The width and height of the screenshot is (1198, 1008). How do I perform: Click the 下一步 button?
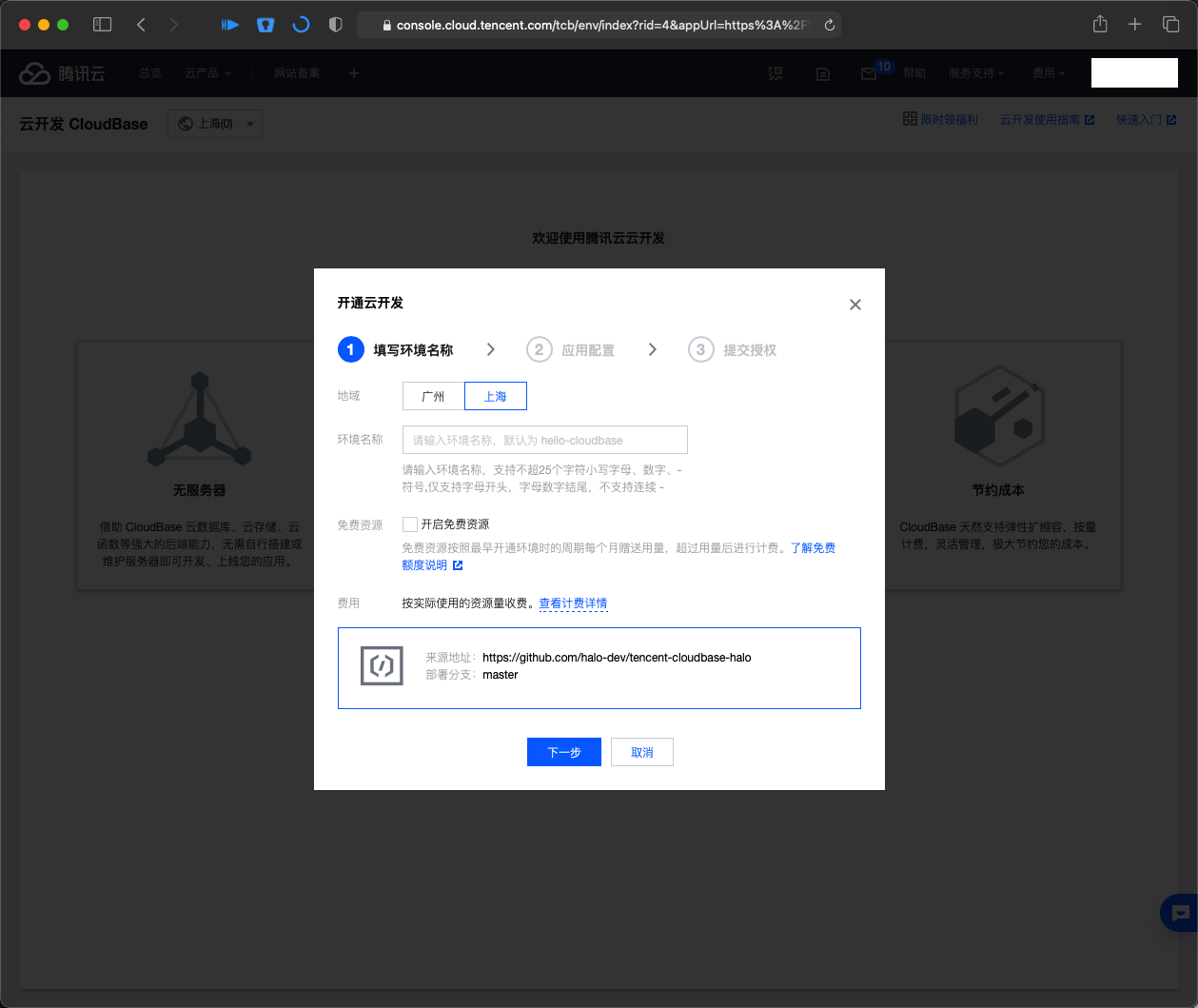point(563,752)
